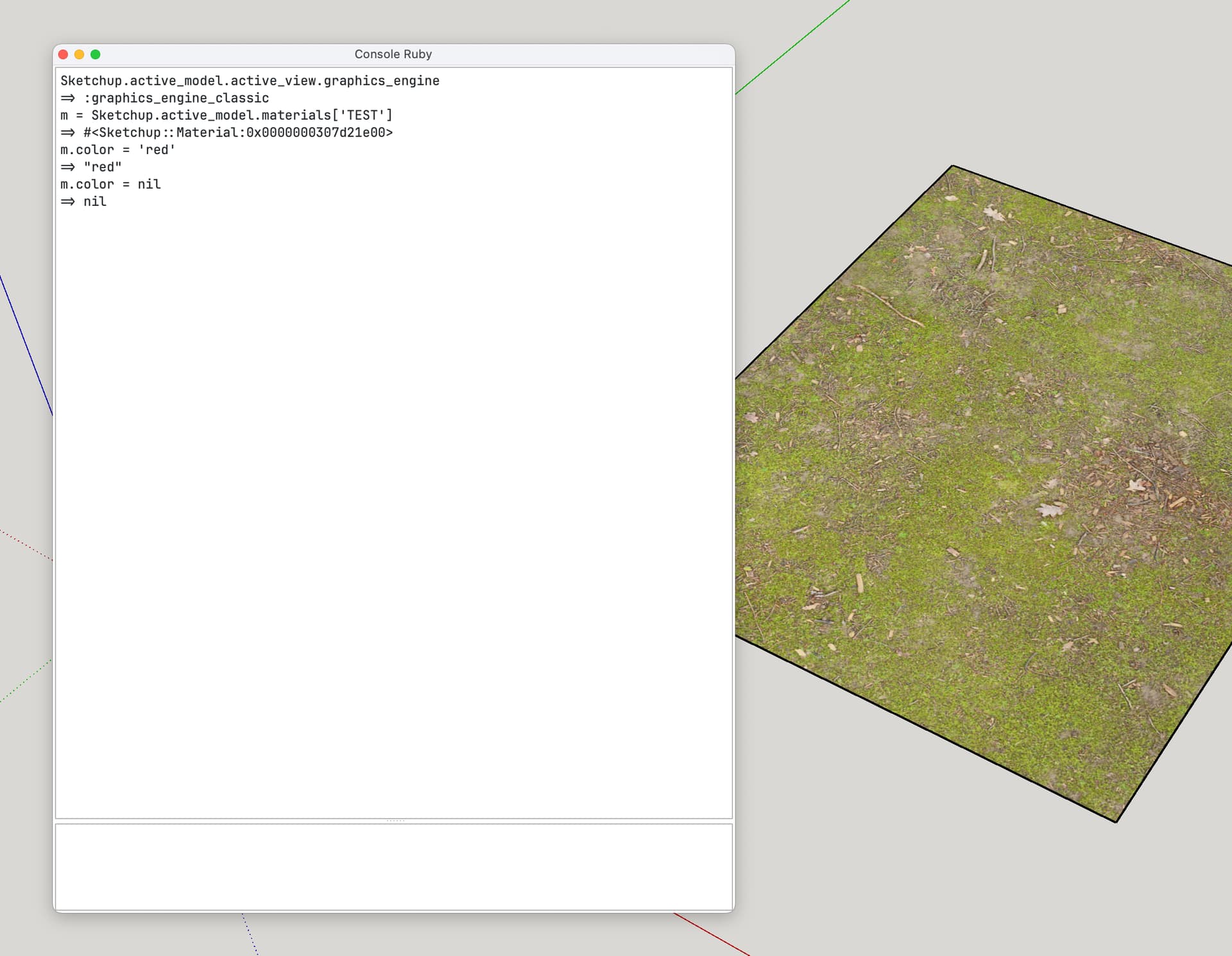
Task: Click the Console Ruby title bar text
Action: (x=393, y=55)
